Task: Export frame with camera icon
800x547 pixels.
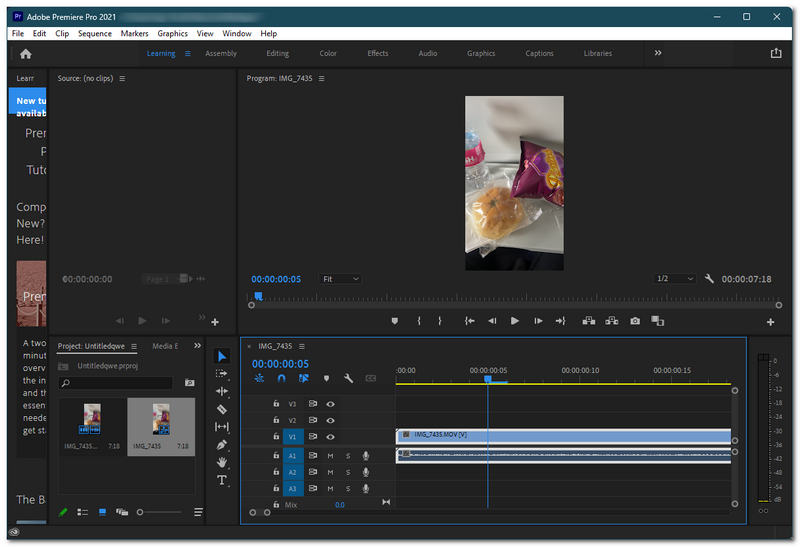Action: pyautogui.click(x=635, y=321)
